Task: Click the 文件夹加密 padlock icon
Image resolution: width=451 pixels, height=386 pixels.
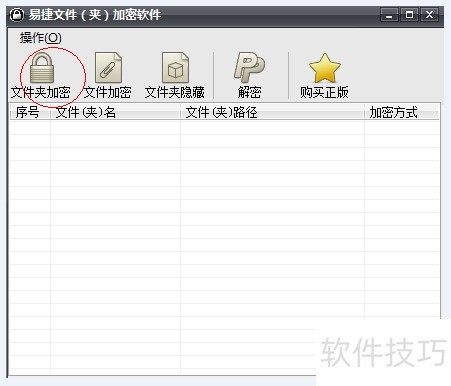Action: tap(42, 68)
